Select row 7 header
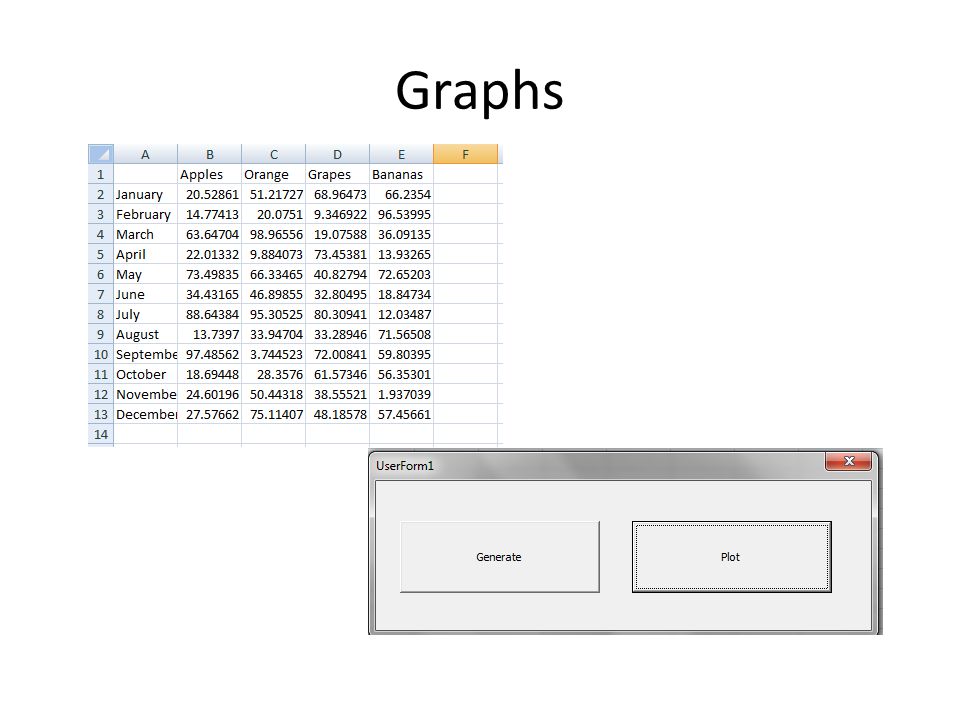Viewport: 960px width, 720px height. click(101, 294)
